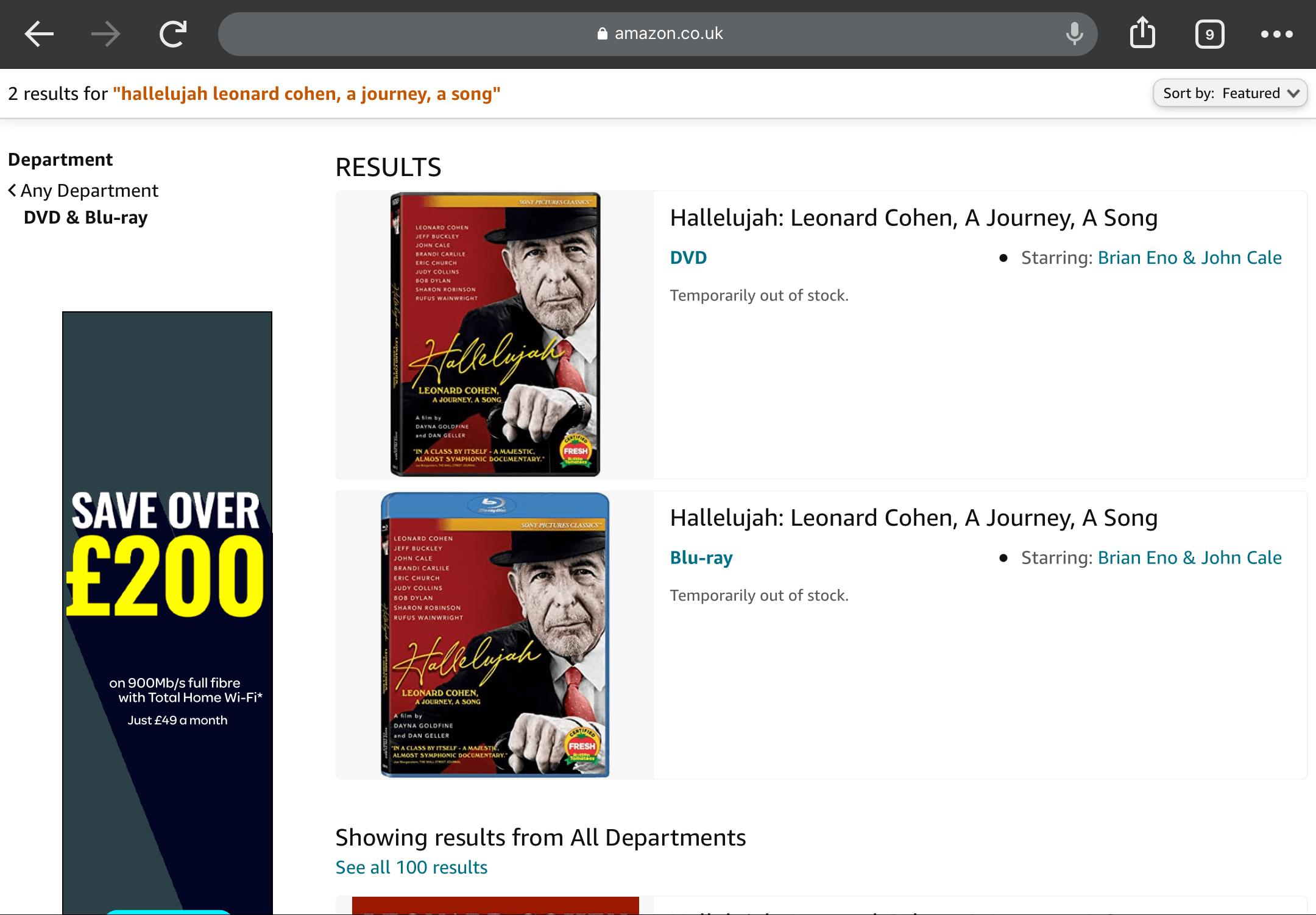
Task: Open the Sort by Featured dropdown
Action: [x=1229, y=93]
